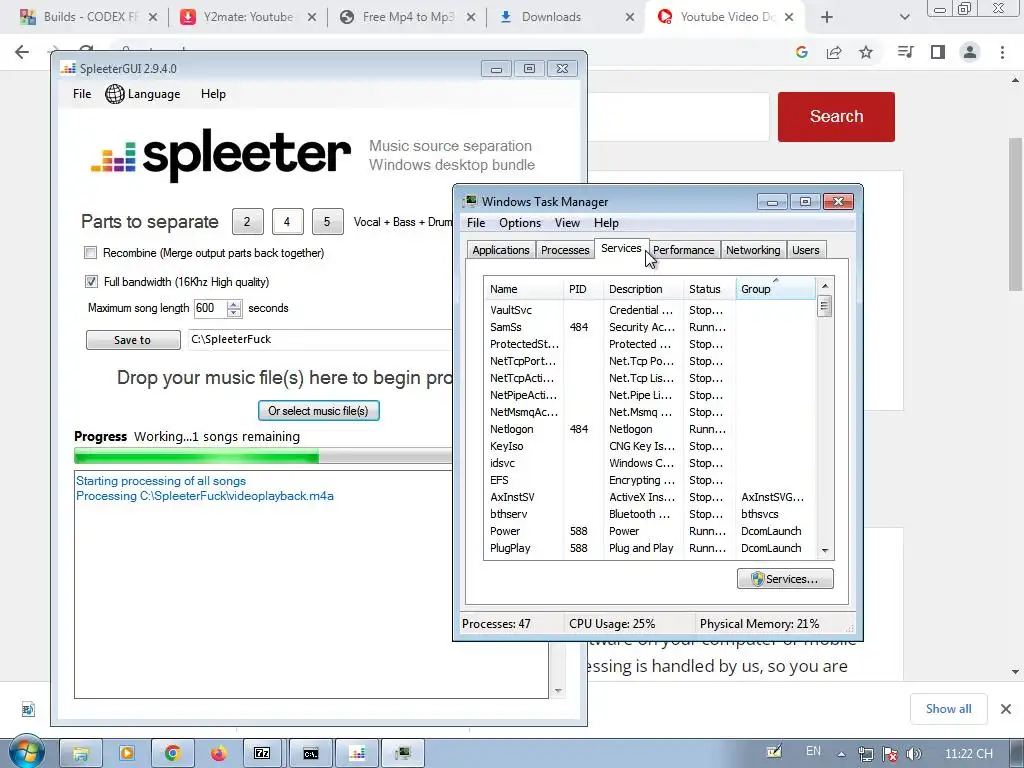
Task: Toggle the Recombine checkbox
Action: pyautogui.click(x=91, y=253)
